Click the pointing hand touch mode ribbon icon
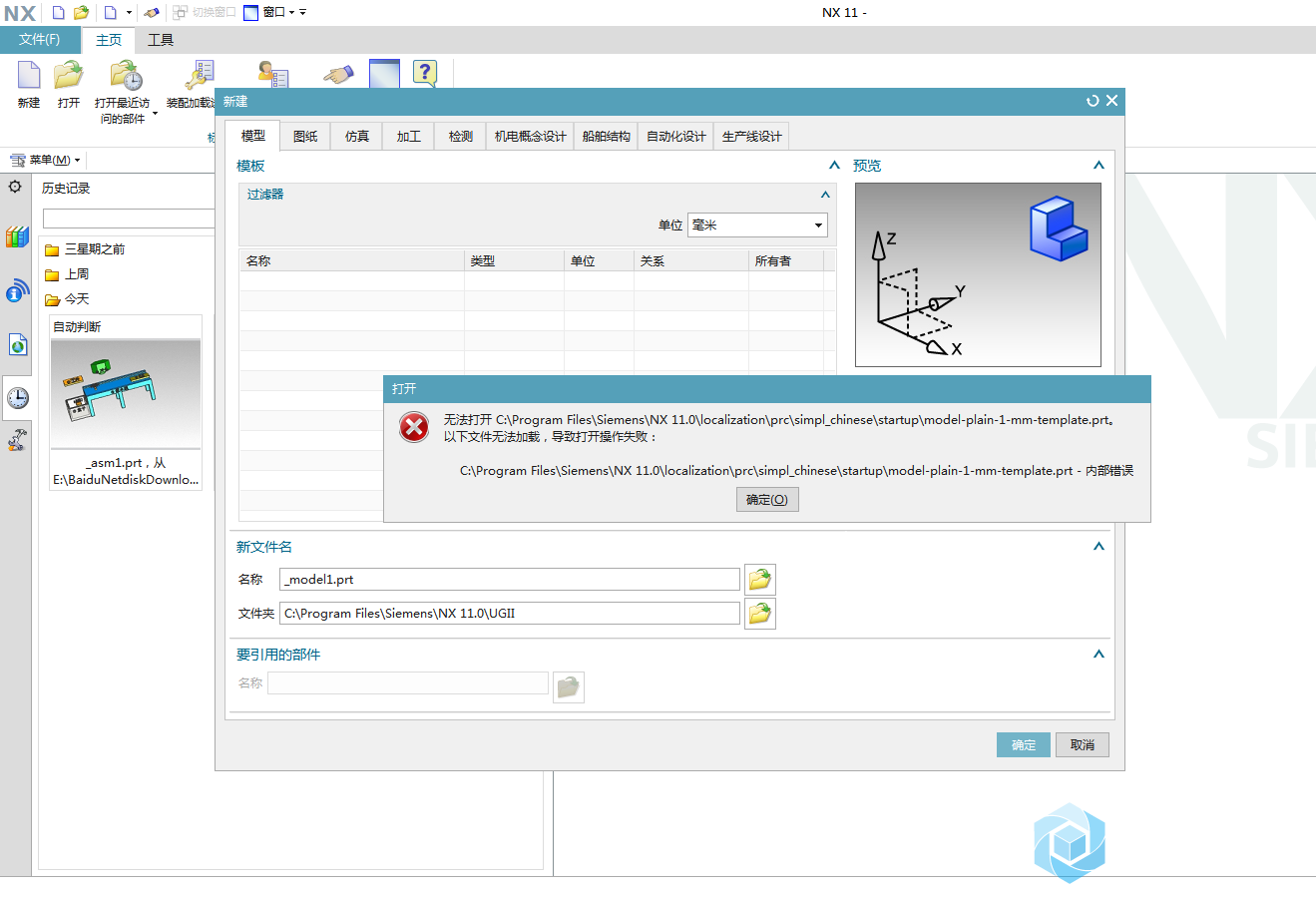This screenshot has height=897, width=1316. tap(338, 75)
